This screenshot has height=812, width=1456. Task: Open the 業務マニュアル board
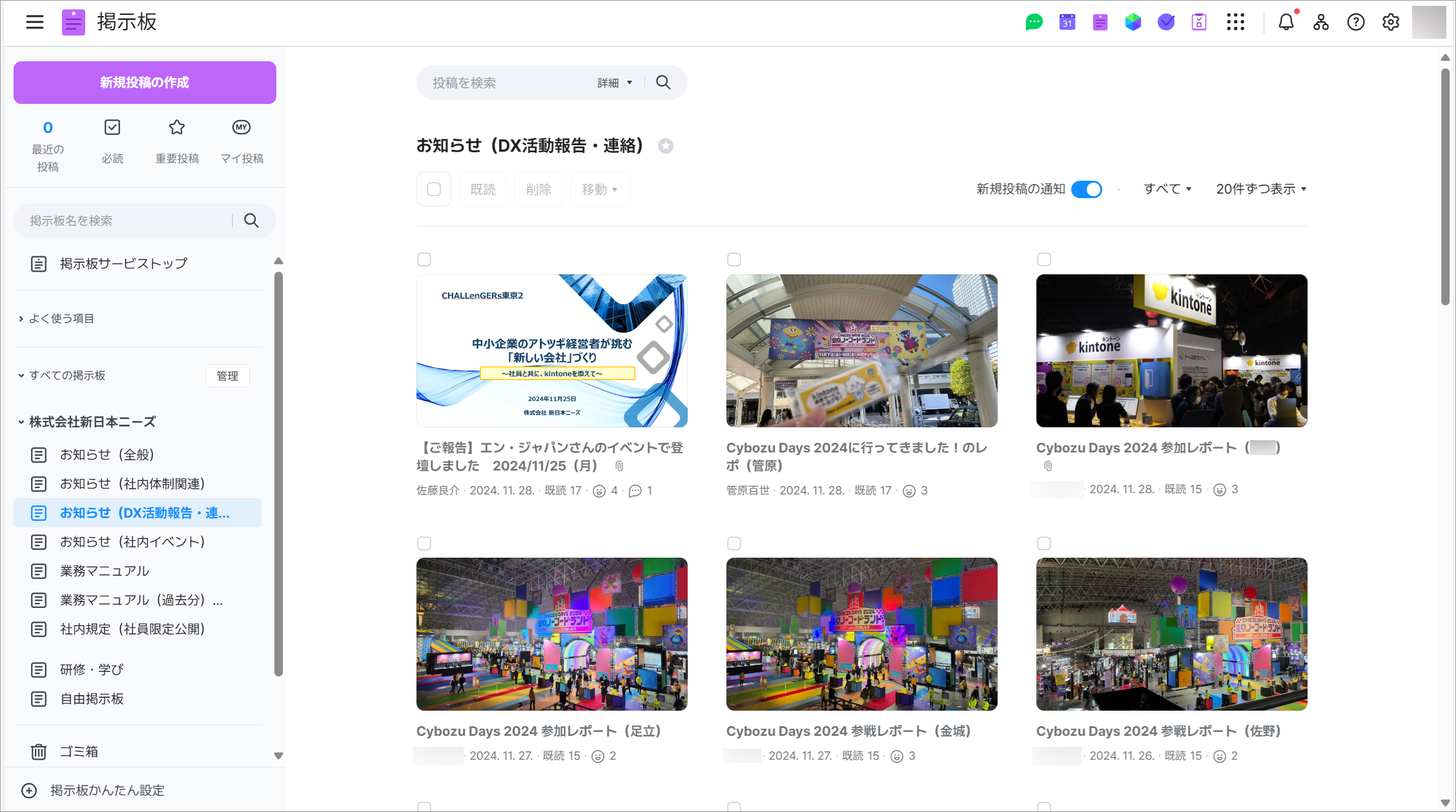click(104, 571)
